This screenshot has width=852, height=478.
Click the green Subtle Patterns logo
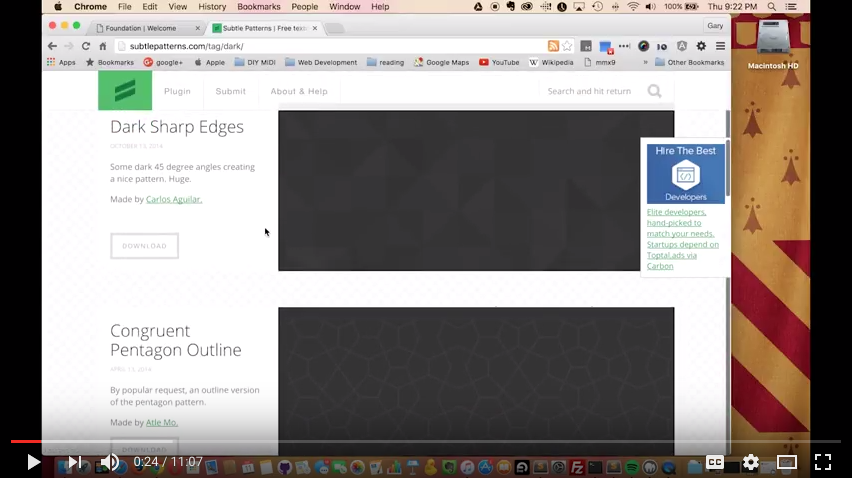(x=125, y=91)
